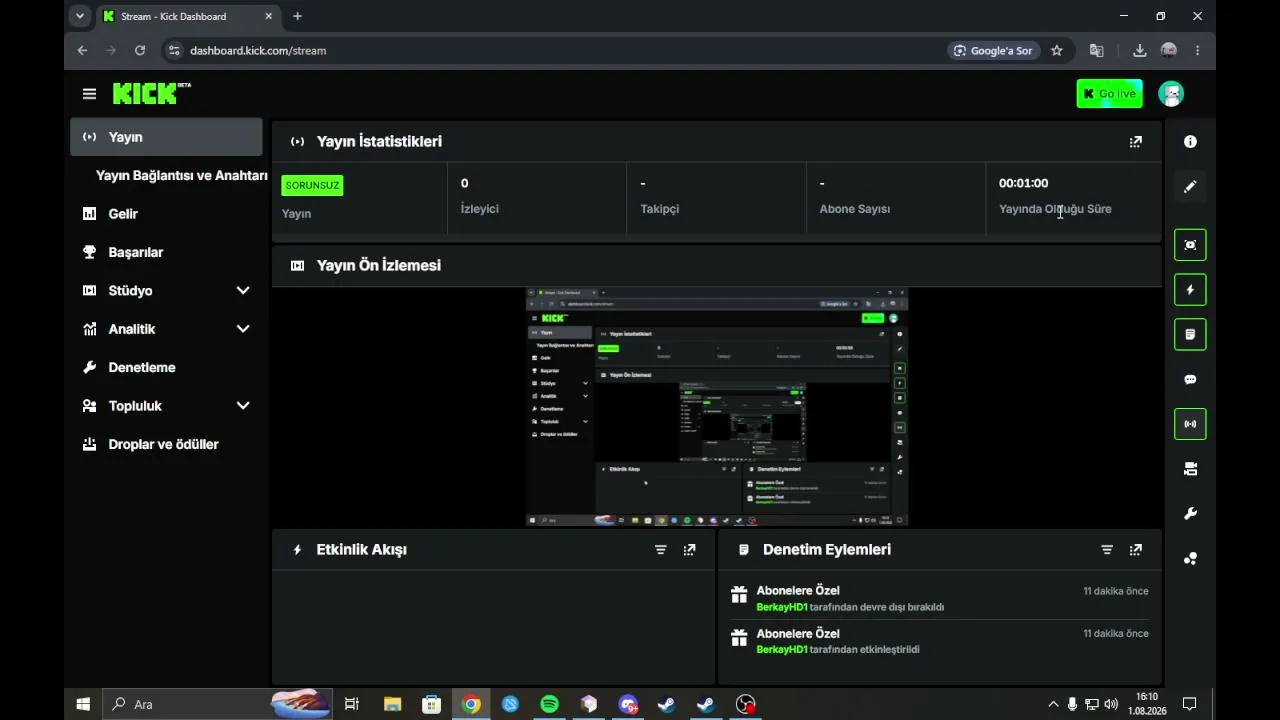Open the Chrome profile icon

click(1168, 50)
